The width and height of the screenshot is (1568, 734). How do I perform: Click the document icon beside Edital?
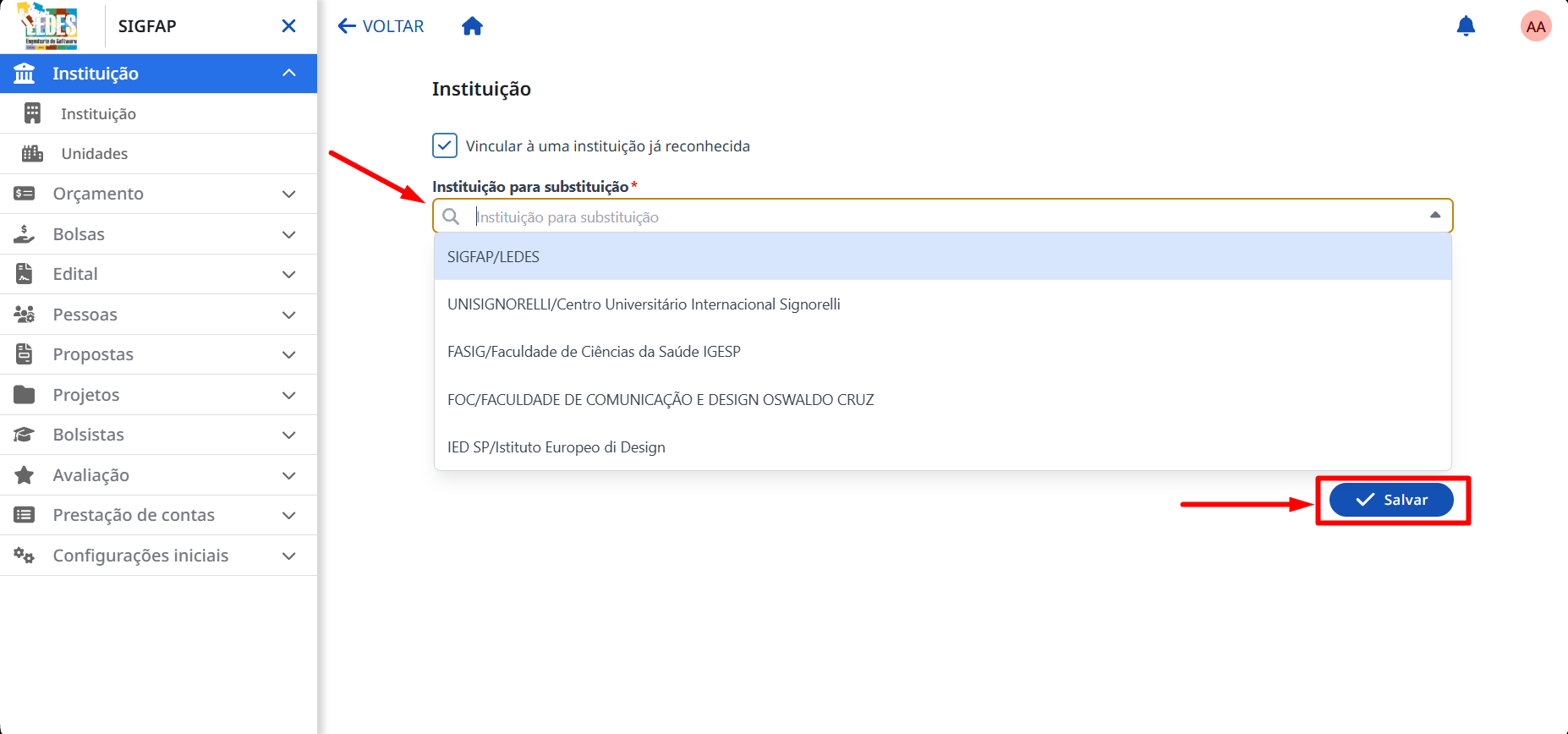point(25,274)
